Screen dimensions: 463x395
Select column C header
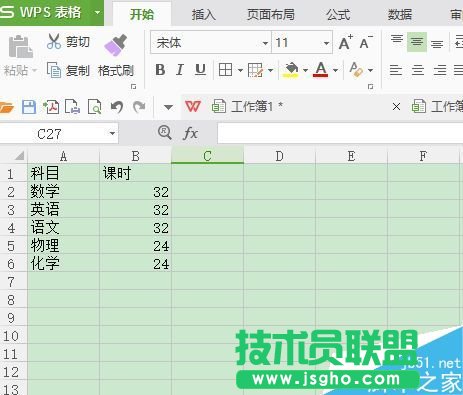[x=207, y=156]
